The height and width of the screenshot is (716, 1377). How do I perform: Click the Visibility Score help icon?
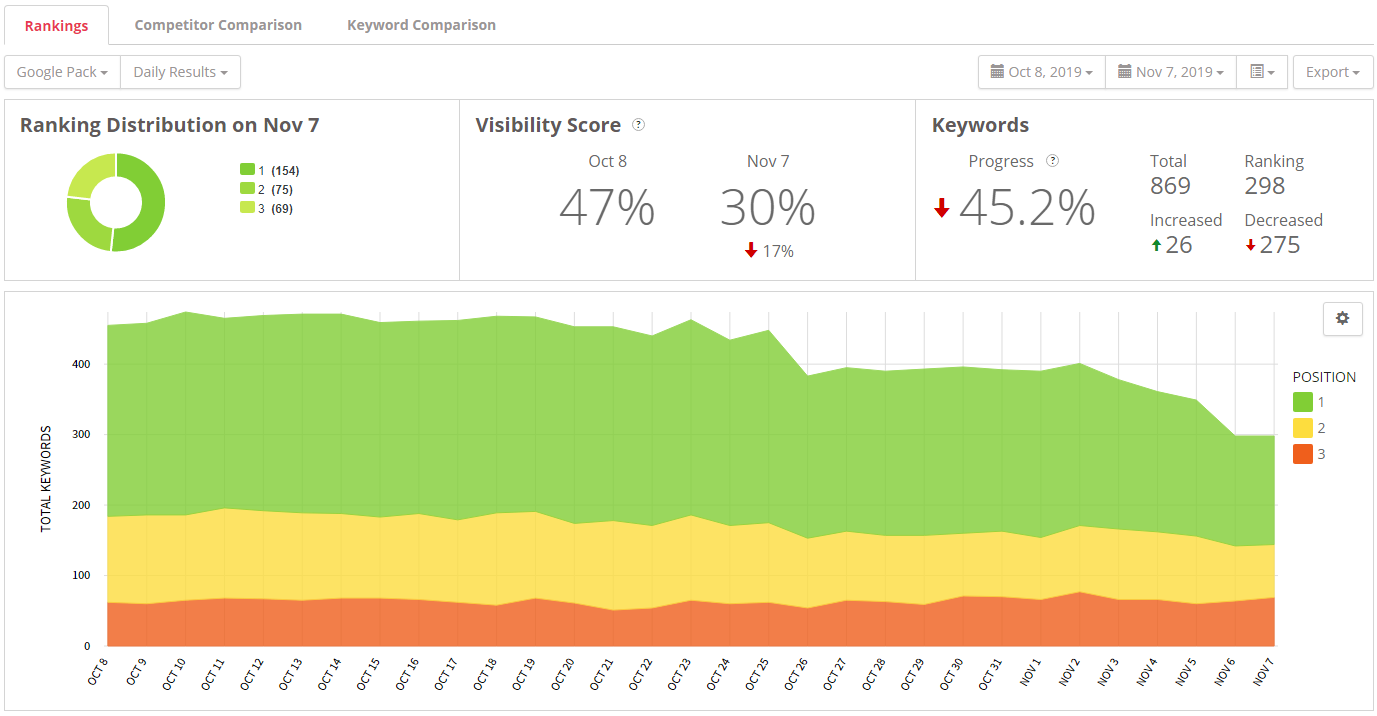click(x=639, y=125)
